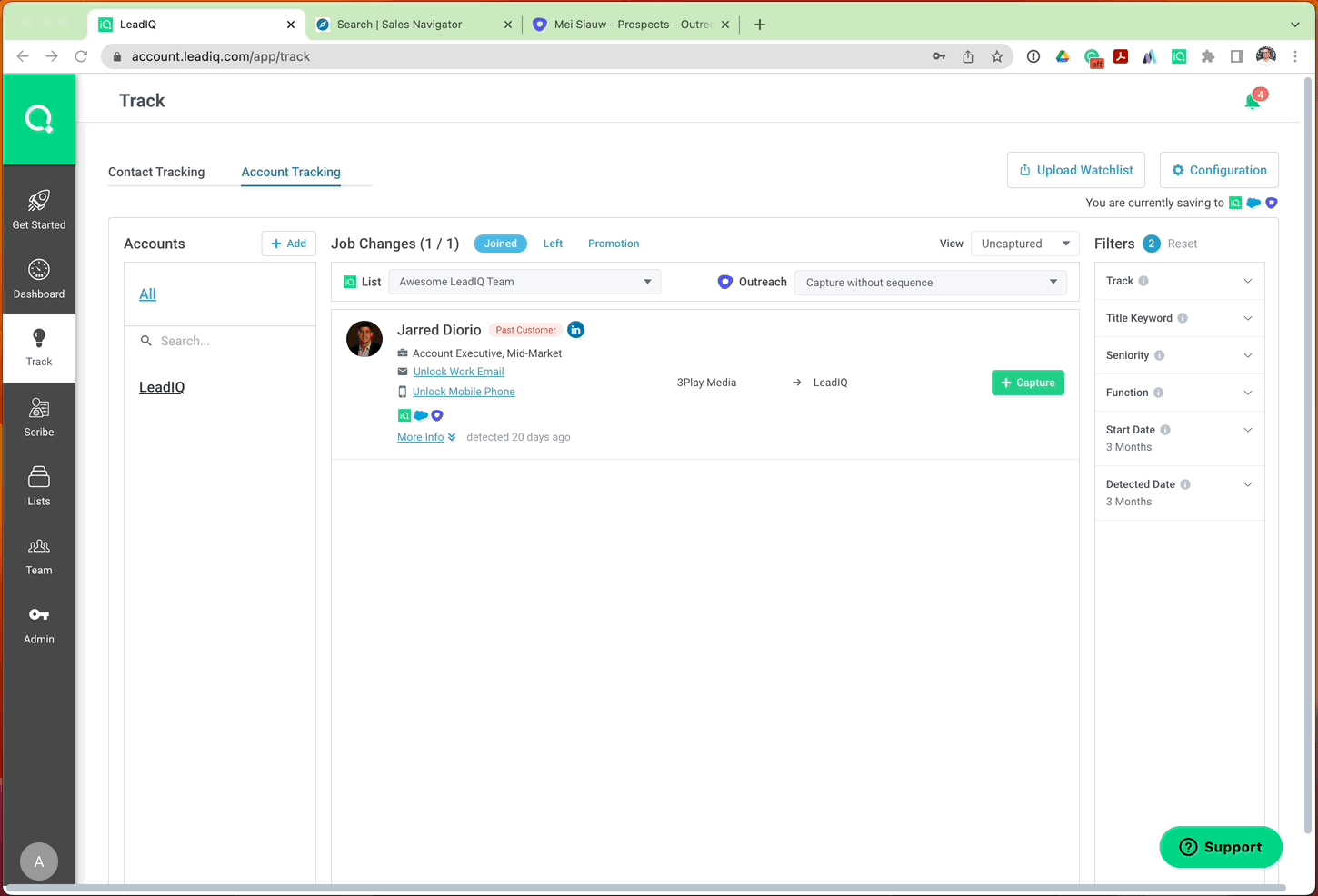
Task: Click the LeadIQ logo in sidebar
Action: (x=39, y=118)
